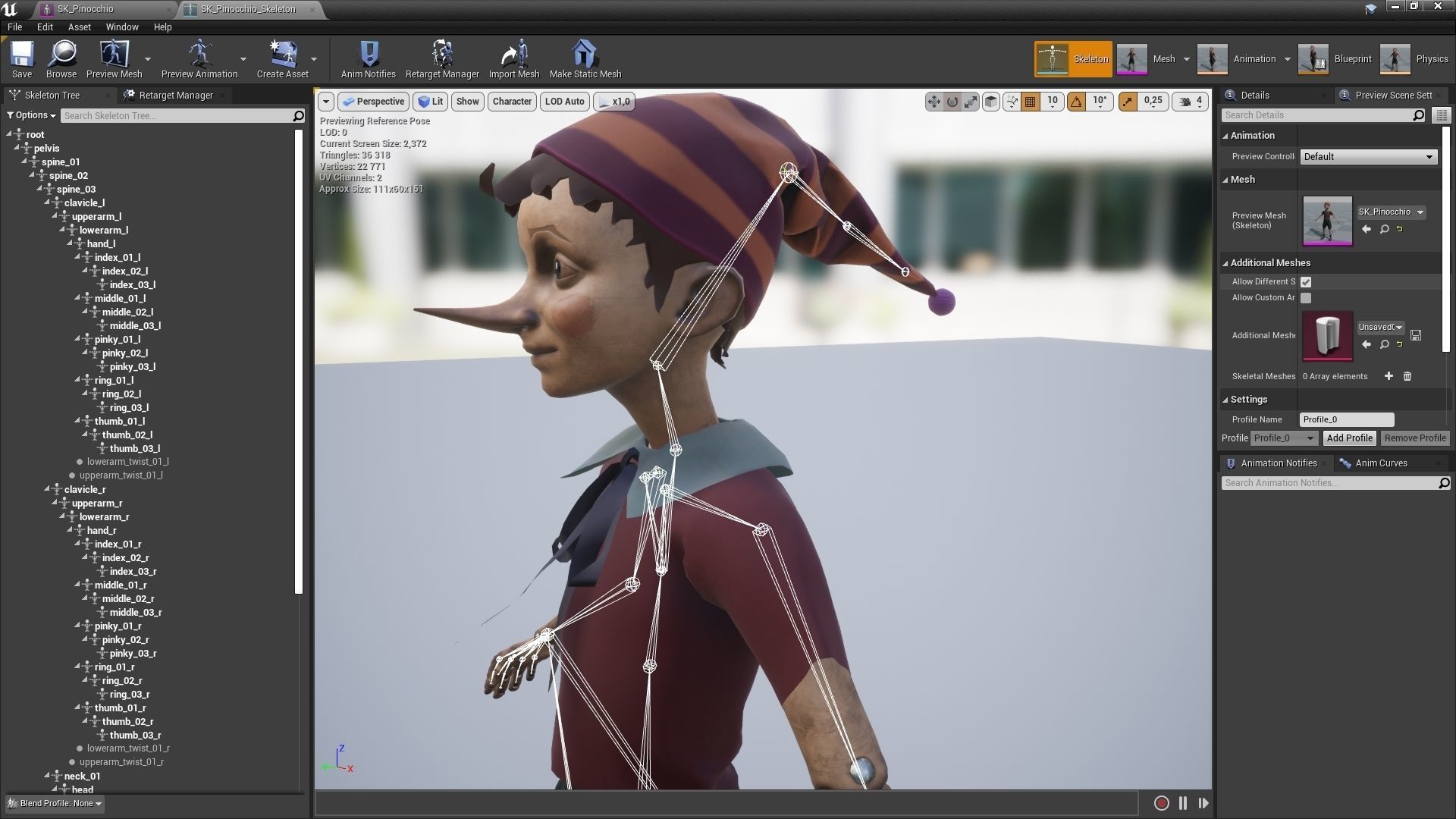
Task: Open the Asset menu
Action: 80,27
